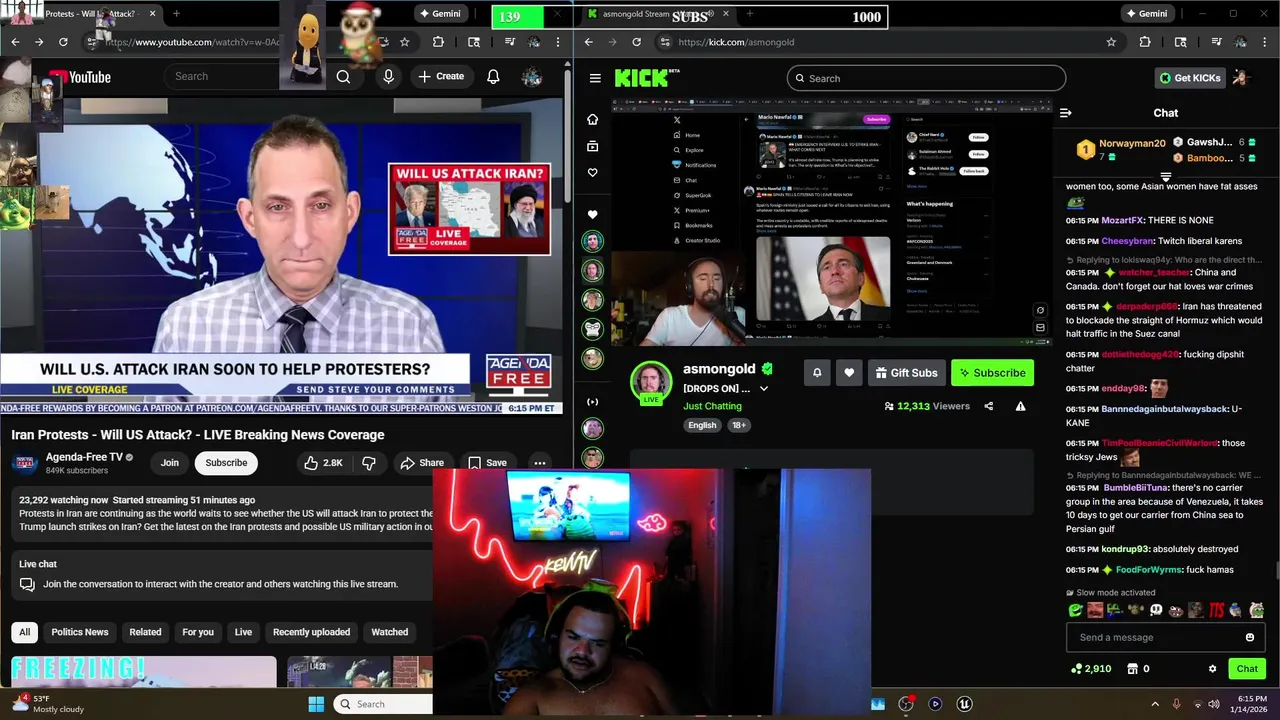Click green Subscribe button on Kick
The image size is (1280, 720).
992,373
